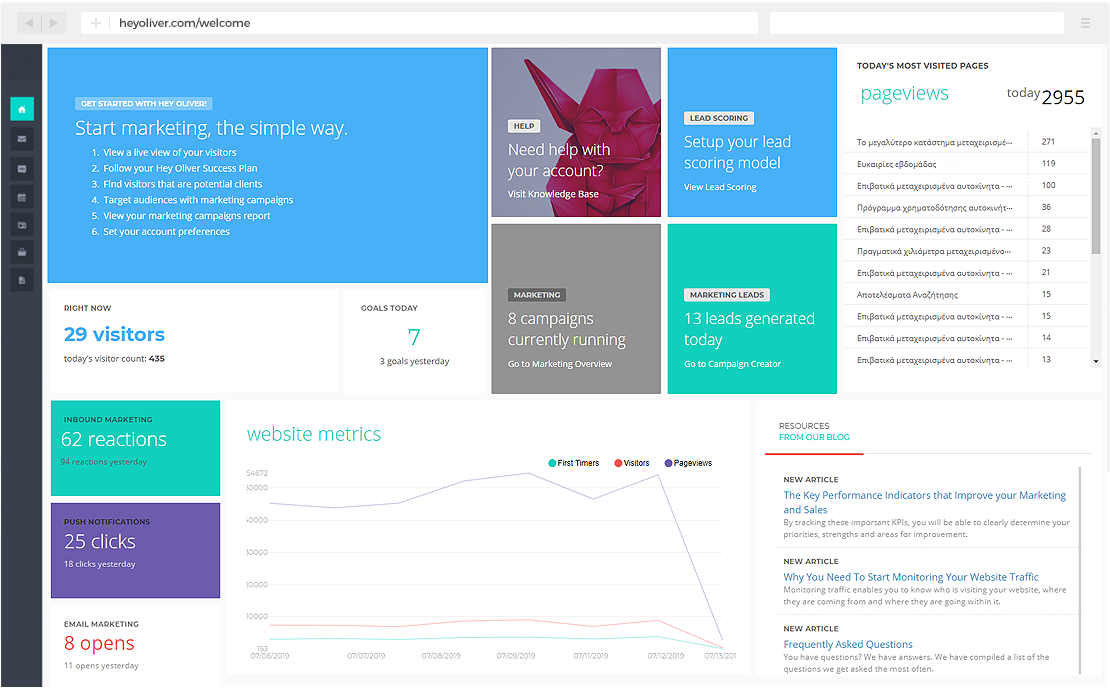Click the LEAD SCORING badge
The width and height of the screenshot is (1110, 690).
pyautogui.click(x=719, y=118)
